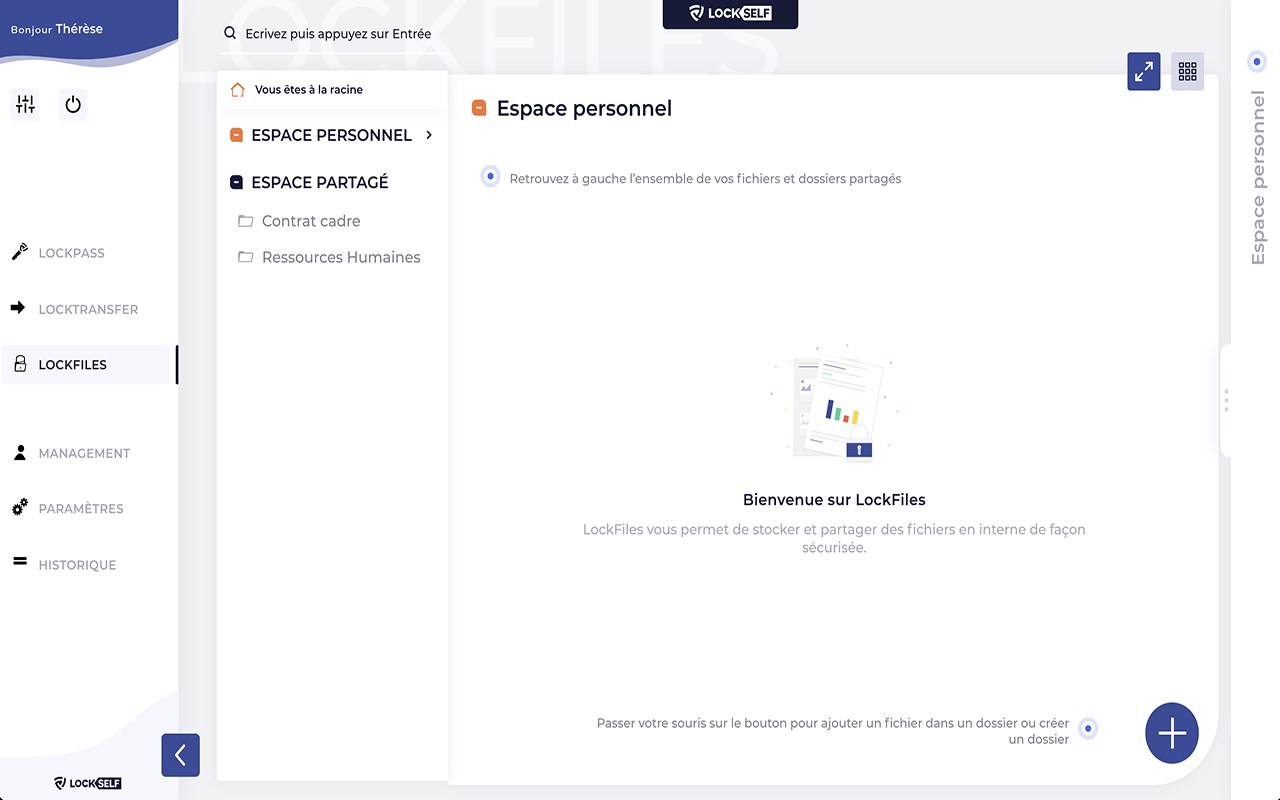
Task: Click "Vous êtes à la racine" breadcrumb
Action: pyautogui.click(x=309, y=90)
